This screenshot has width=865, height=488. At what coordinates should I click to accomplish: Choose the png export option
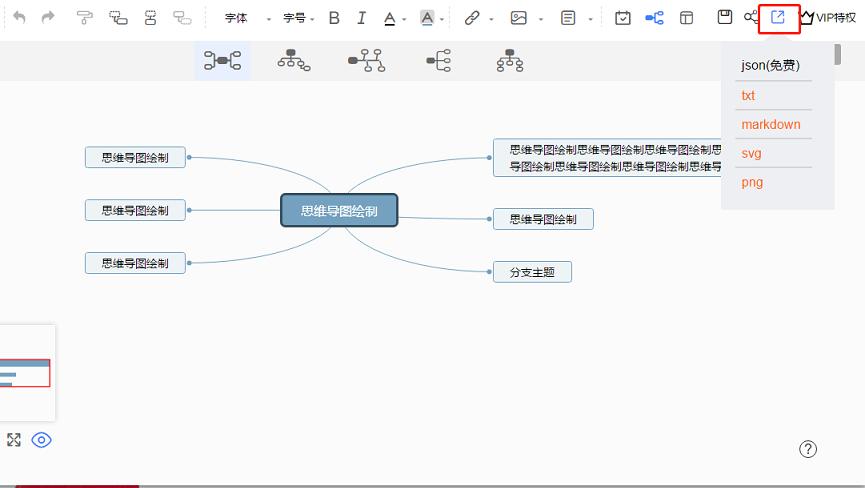coord(751,182)
